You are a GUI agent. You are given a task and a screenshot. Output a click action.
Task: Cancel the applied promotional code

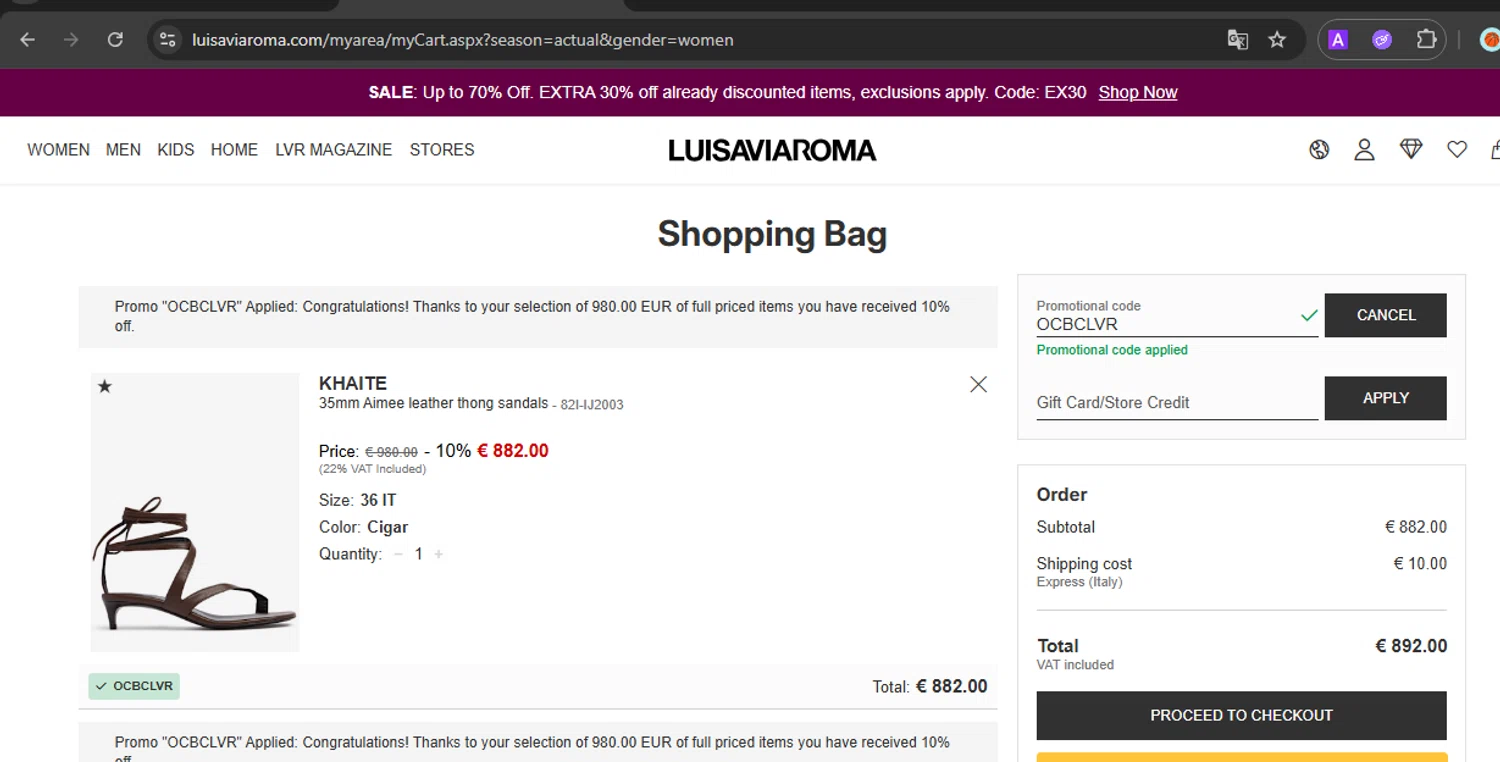point(1385,315)
